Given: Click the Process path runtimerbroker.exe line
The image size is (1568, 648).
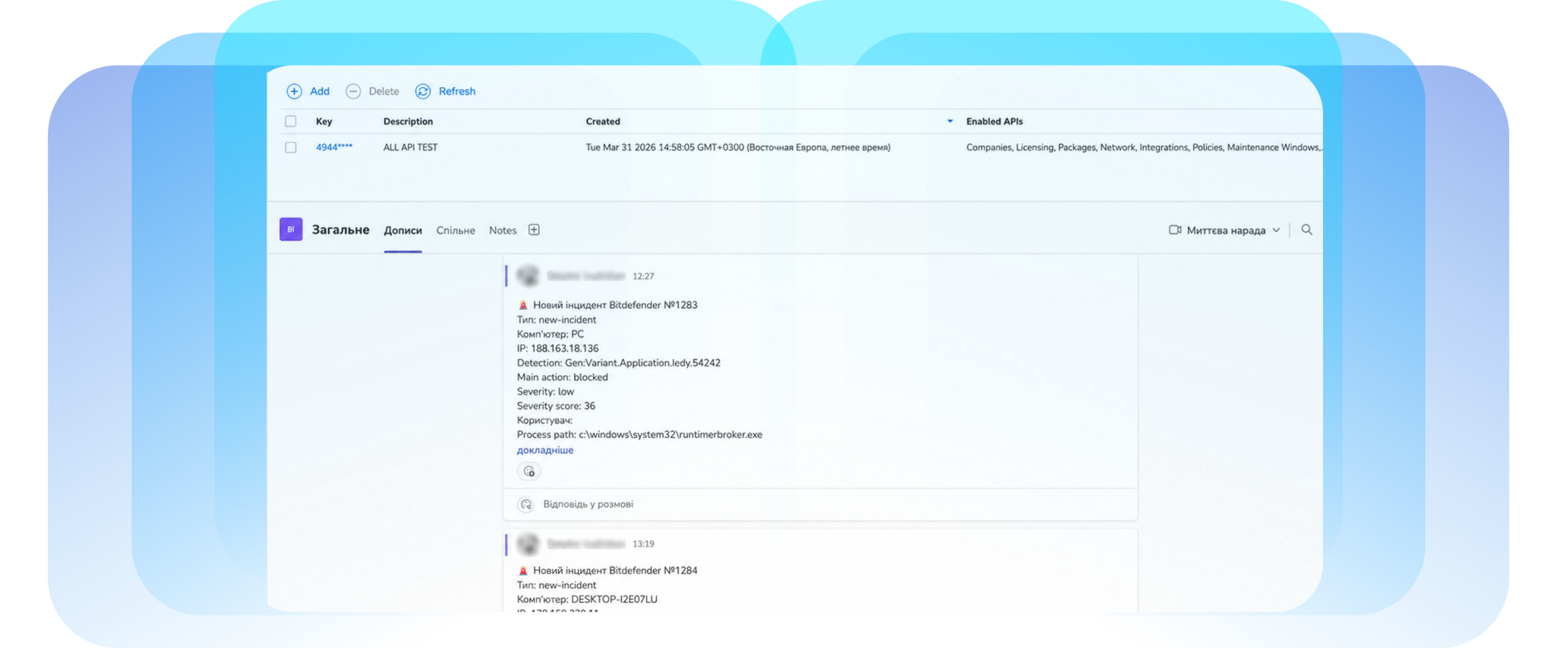Looking at the screenshot, I should pos(639,434).
